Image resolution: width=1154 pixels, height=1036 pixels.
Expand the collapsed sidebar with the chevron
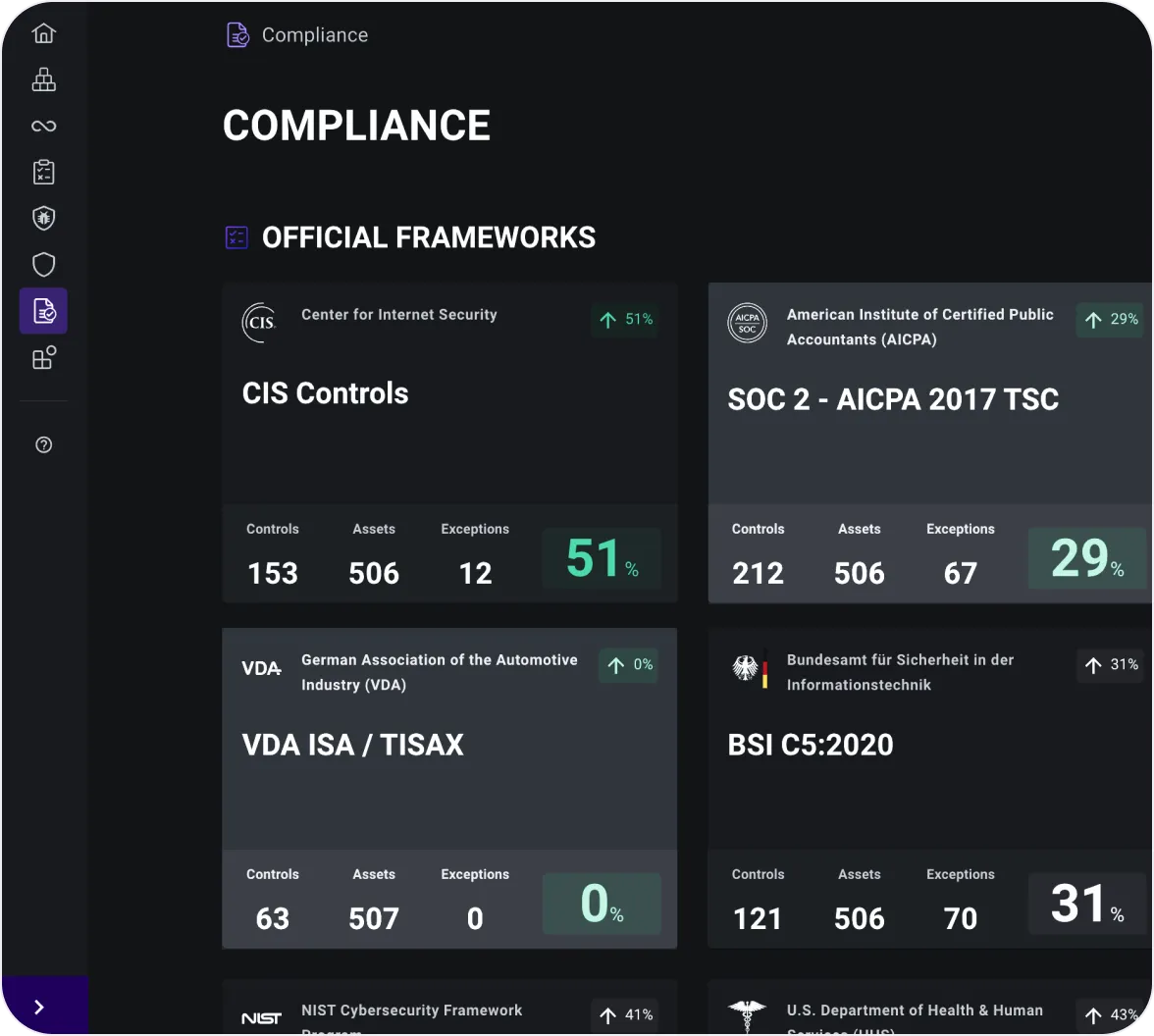coord(41,1007)
